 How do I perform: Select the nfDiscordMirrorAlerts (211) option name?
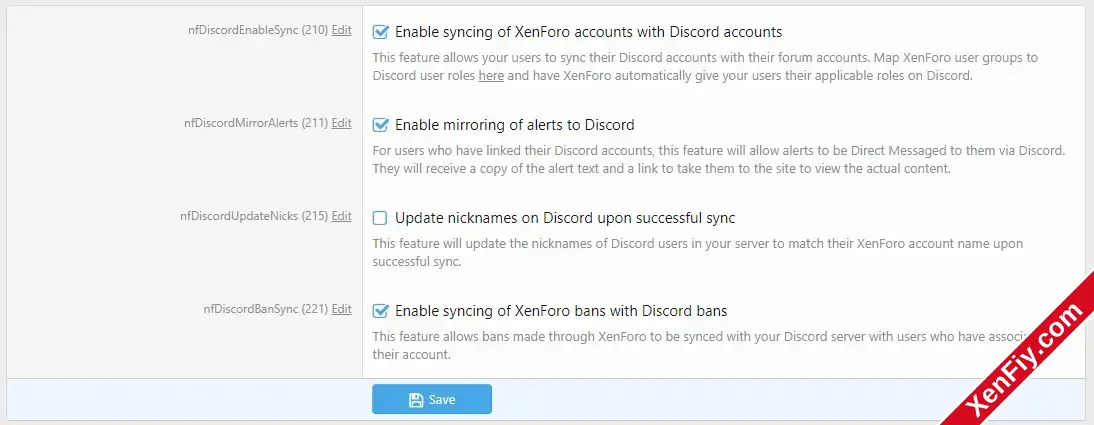pyautogui.click(x=256, y=123)
